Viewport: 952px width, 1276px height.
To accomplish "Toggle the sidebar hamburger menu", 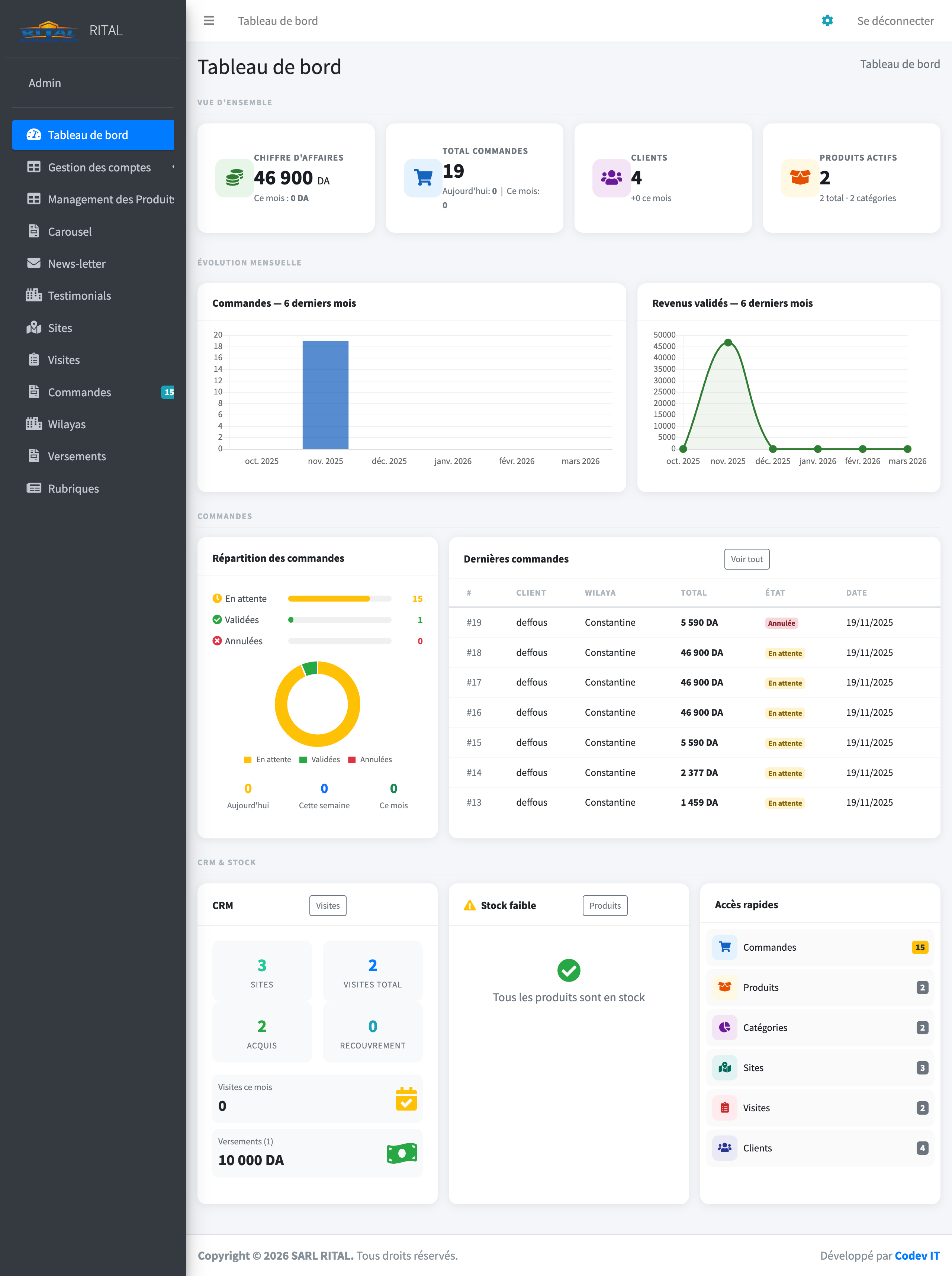I will coord(209,21).
